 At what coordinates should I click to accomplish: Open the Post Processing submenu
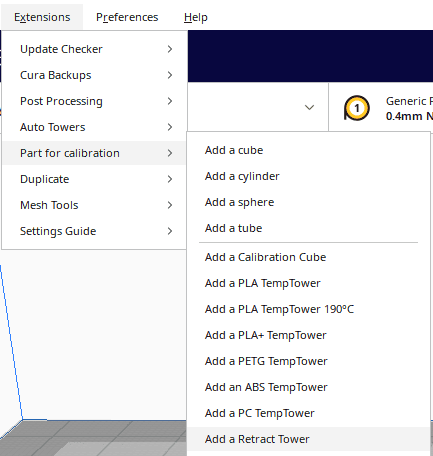tap(94, 101)
